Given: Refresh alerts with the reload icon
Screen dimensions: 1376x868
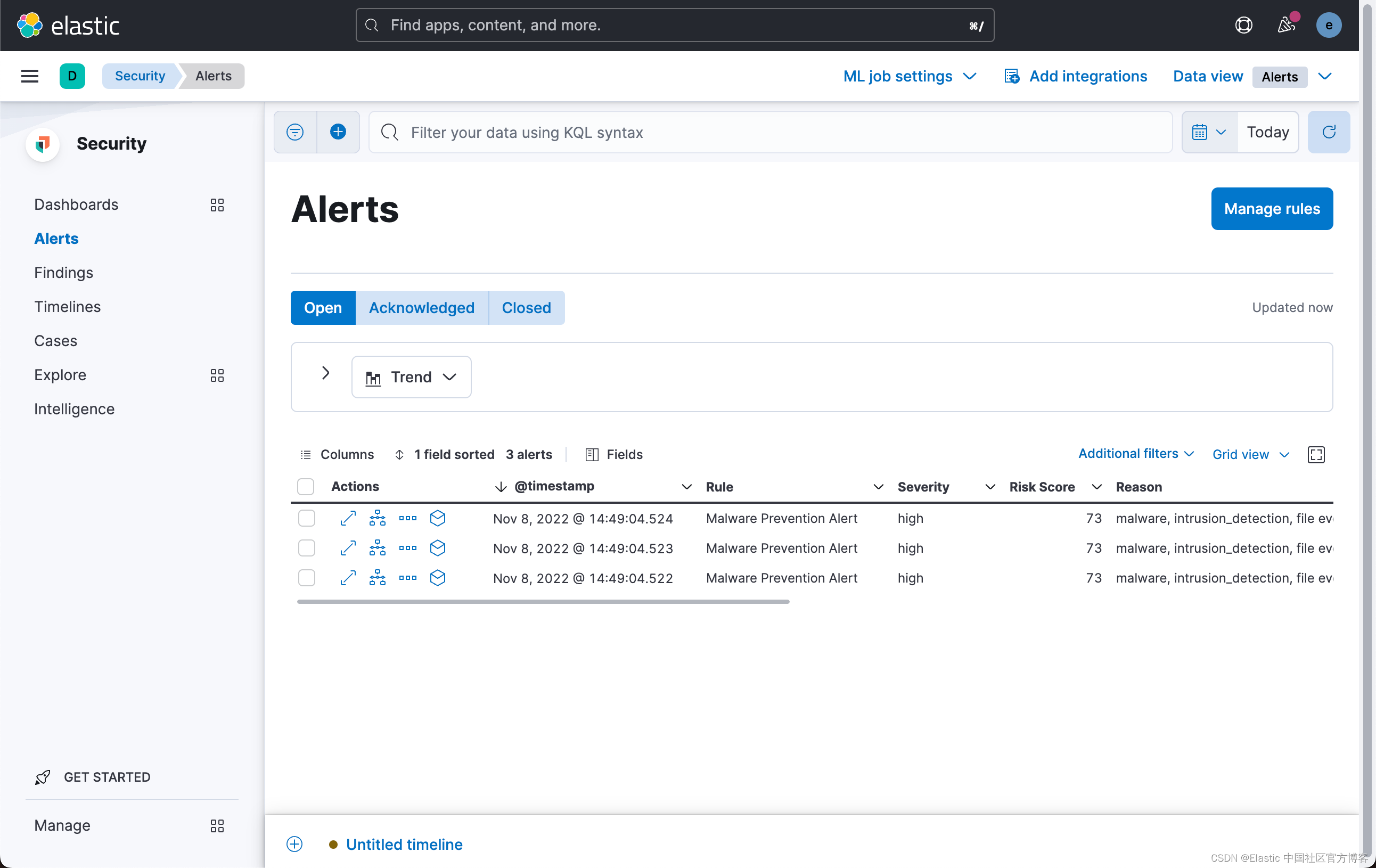Looking at the screenshot, I should pos(1329,132).
